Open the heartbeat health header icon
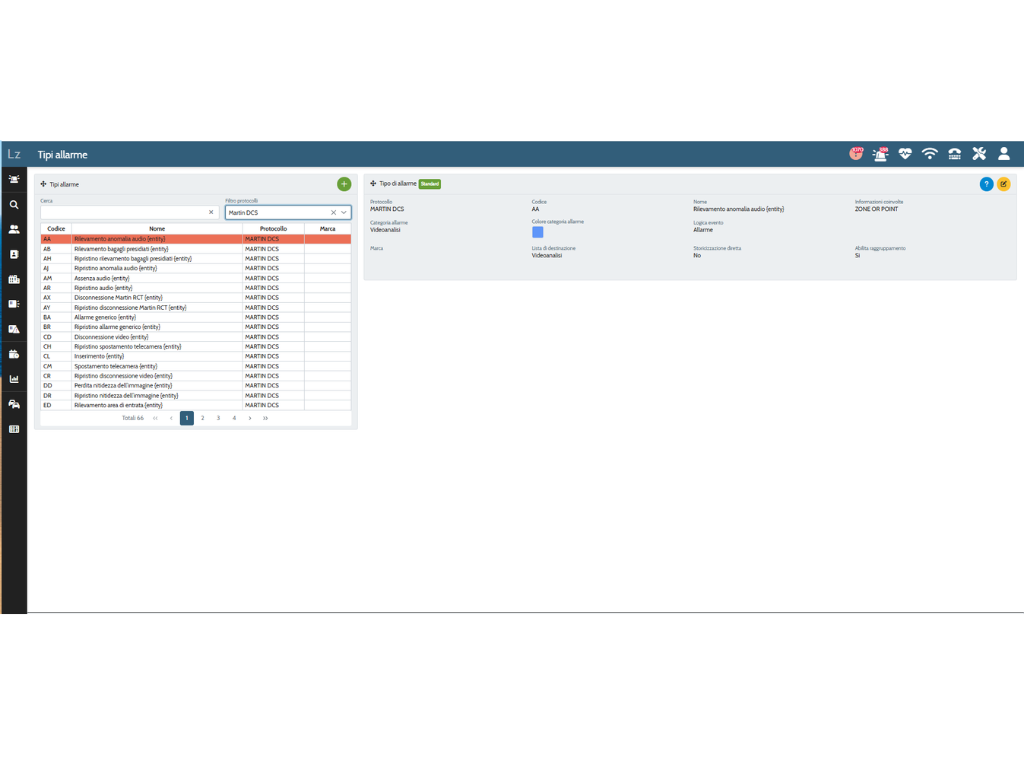 (904, 154)
